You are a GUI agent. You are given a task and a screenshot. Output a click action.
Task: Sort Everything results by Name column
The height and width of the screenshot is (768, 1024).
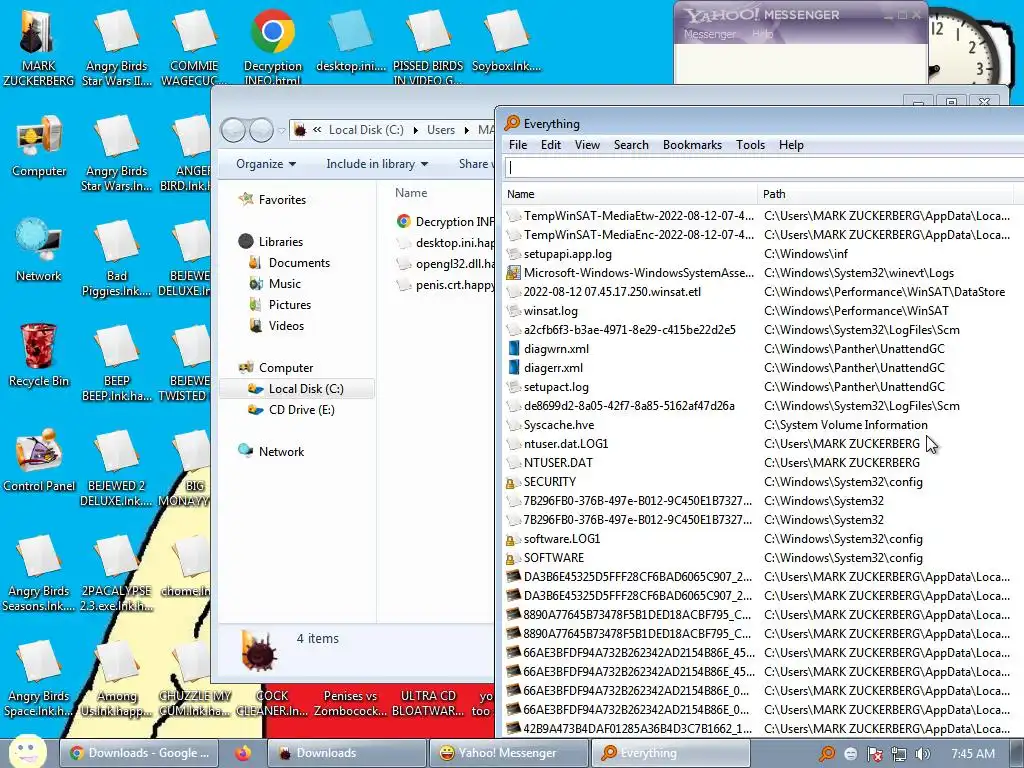tap(630, 194)
